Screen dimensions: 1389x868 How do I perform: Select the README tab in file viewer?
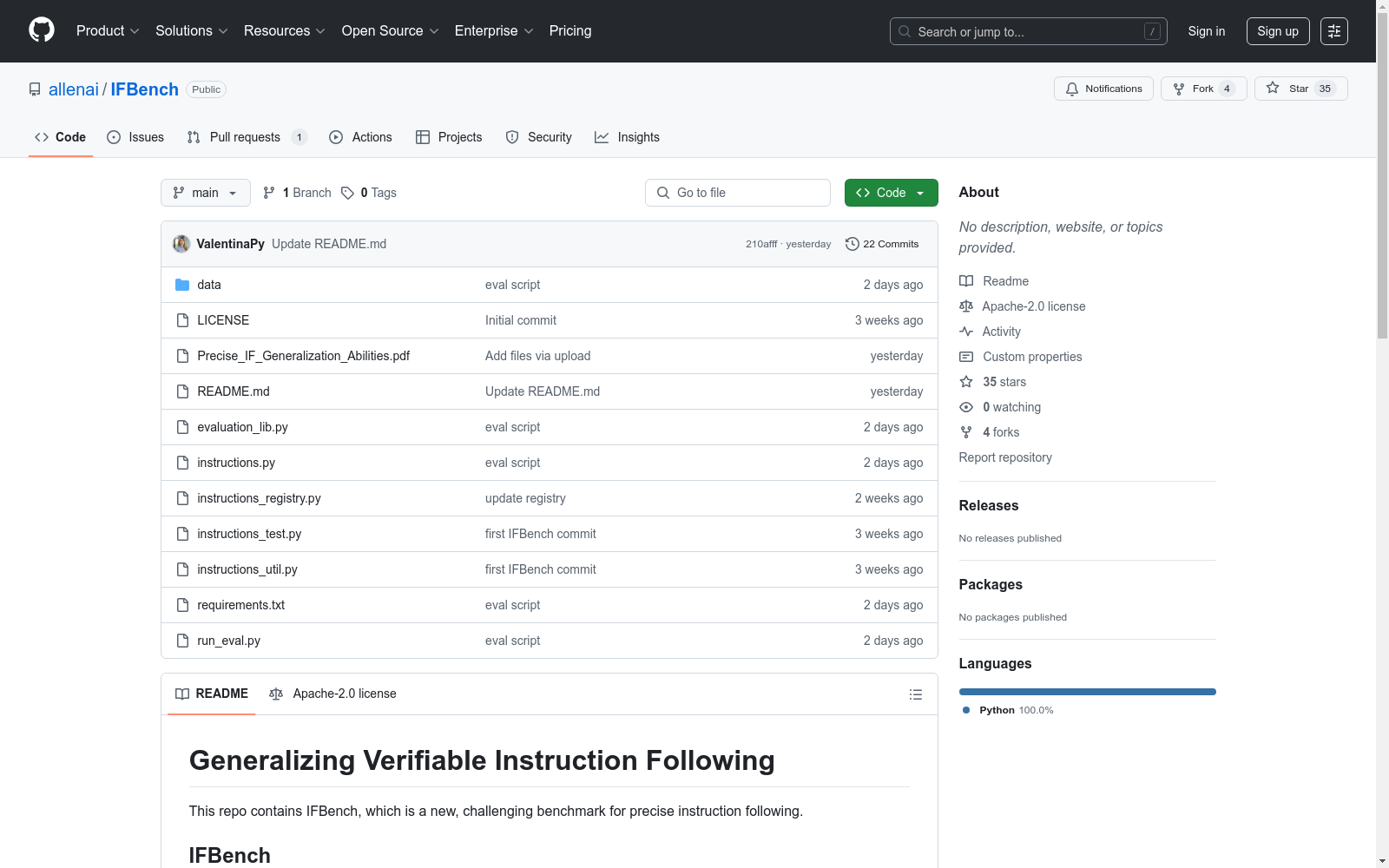[x=212, y=694]
